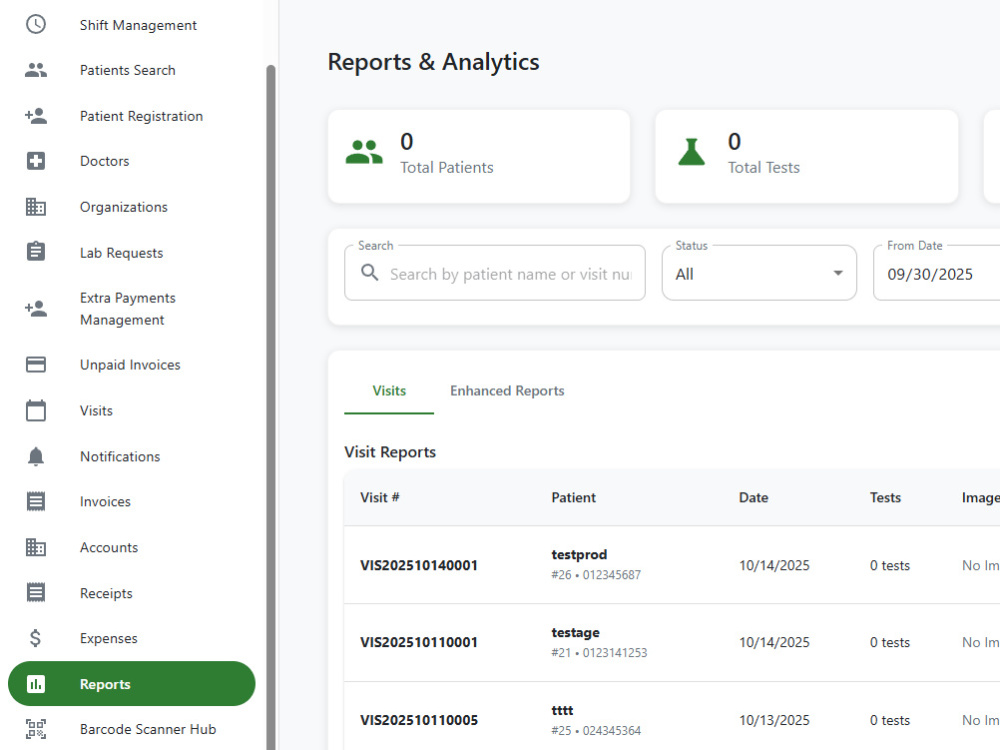
Task: Click the Lab Requests clipboard icon
Action: (36, 251)
